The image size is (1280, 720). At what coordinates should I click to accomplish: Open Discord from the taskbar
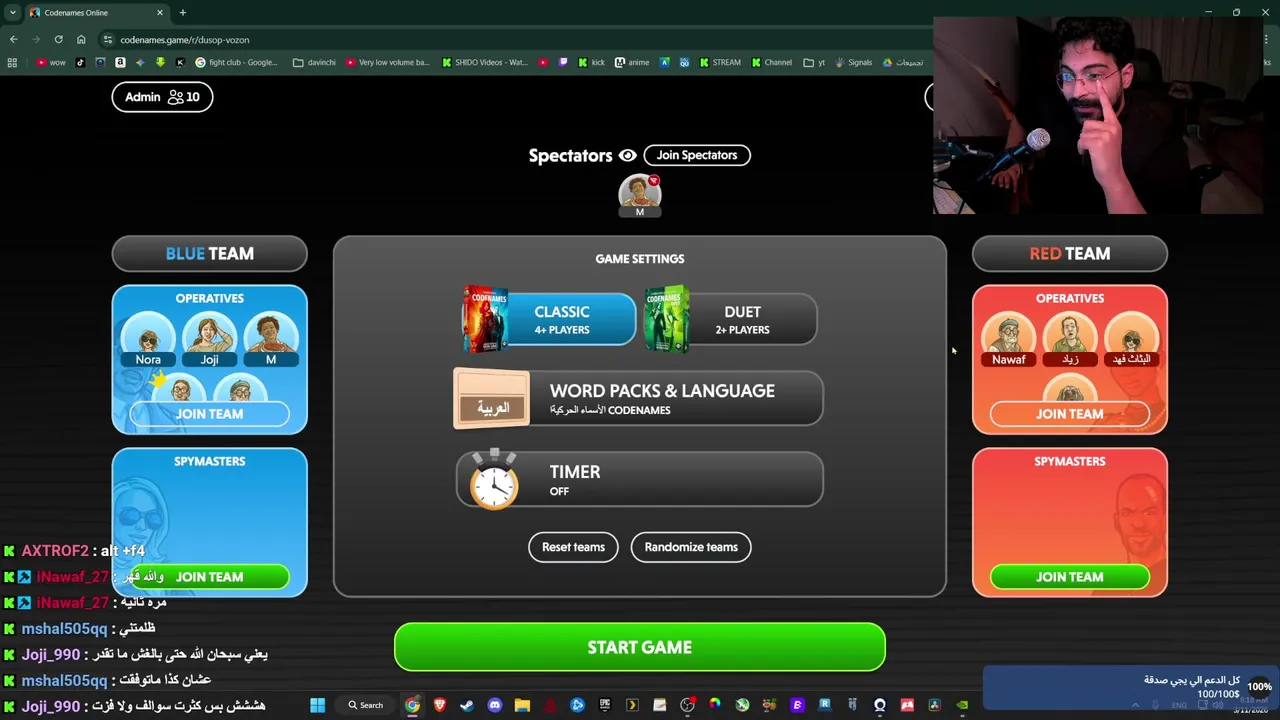tap(495, 705)
